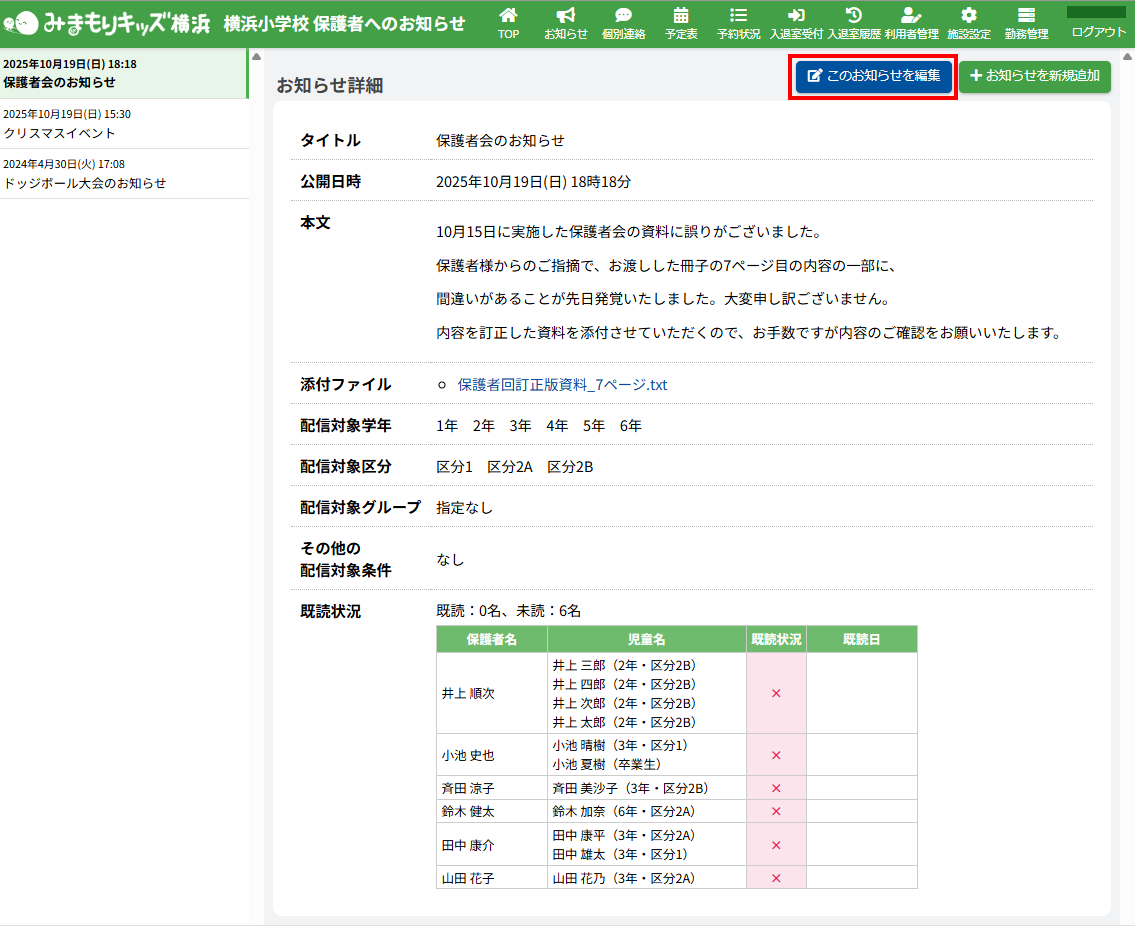Screen dimensions: 1135x926
Task: Open 入退室受付 door icon
Action: click(x=796, y=16)
